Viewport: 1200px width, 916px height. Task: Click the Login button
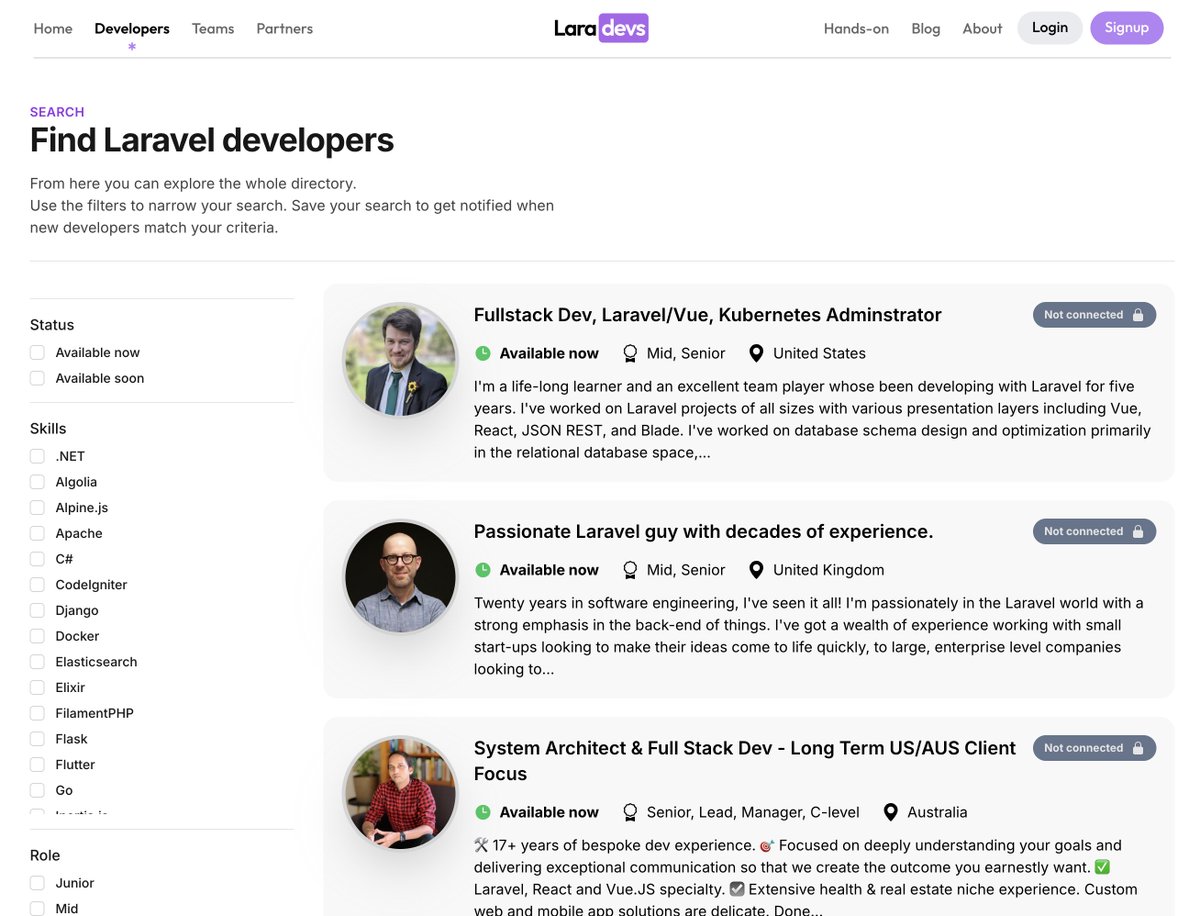pyautogui.click(x=1050, y=28)
